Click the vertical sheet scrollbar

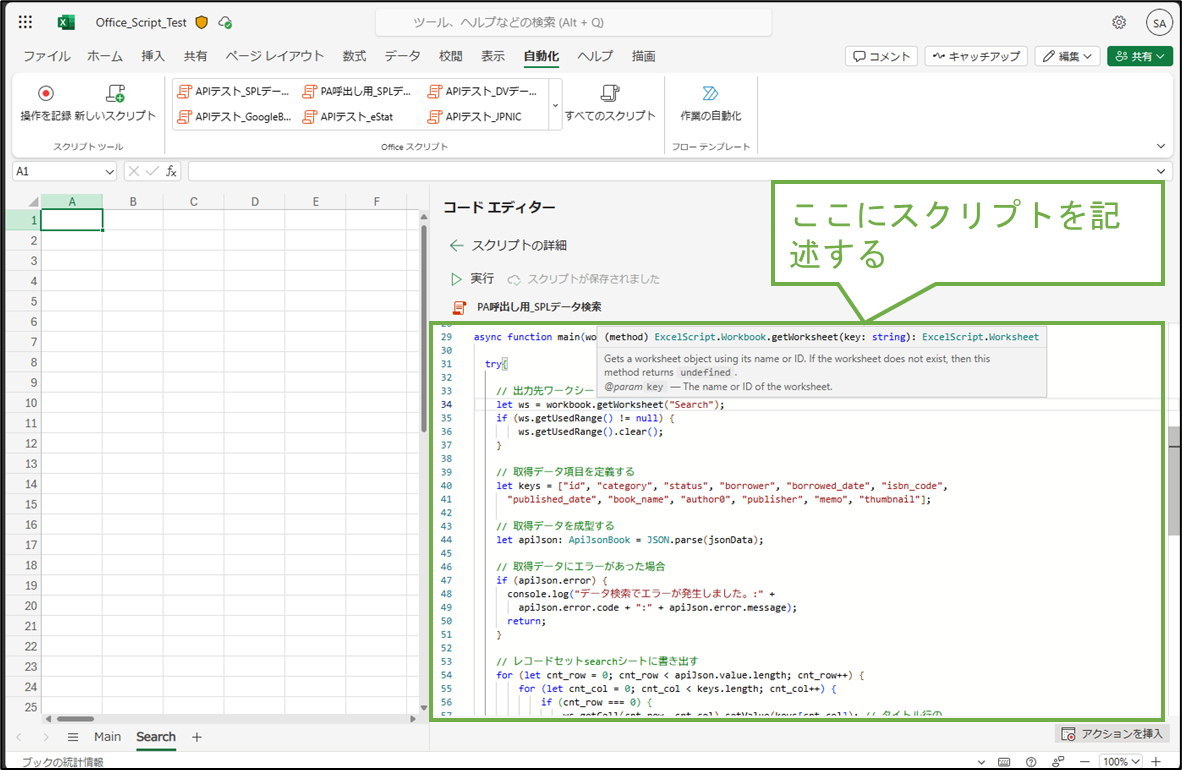coord(424,327)
